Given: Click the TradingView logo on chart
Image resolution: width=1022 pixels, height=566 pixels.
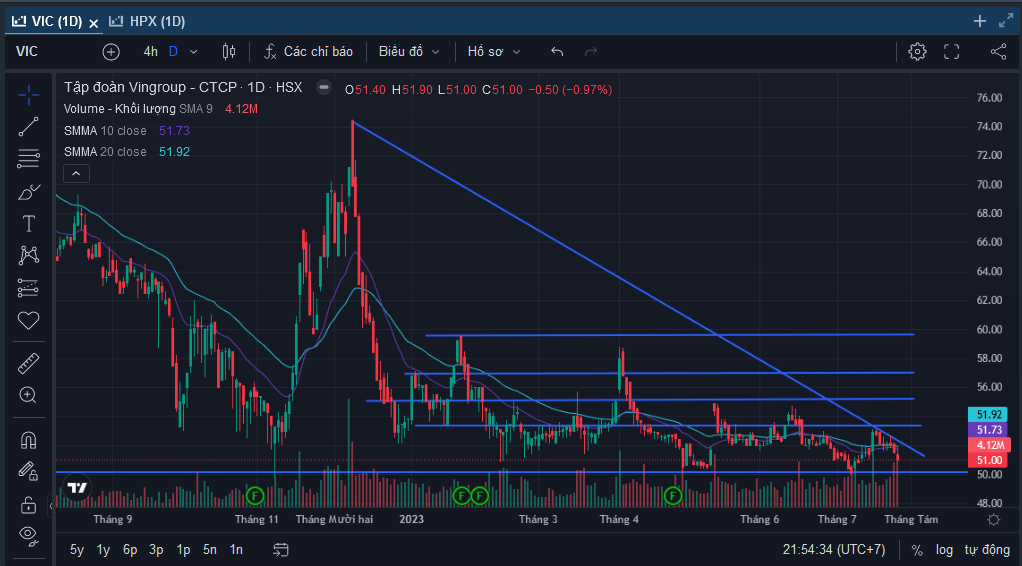Looking at the screenshot, I should [x=77, y=488].
